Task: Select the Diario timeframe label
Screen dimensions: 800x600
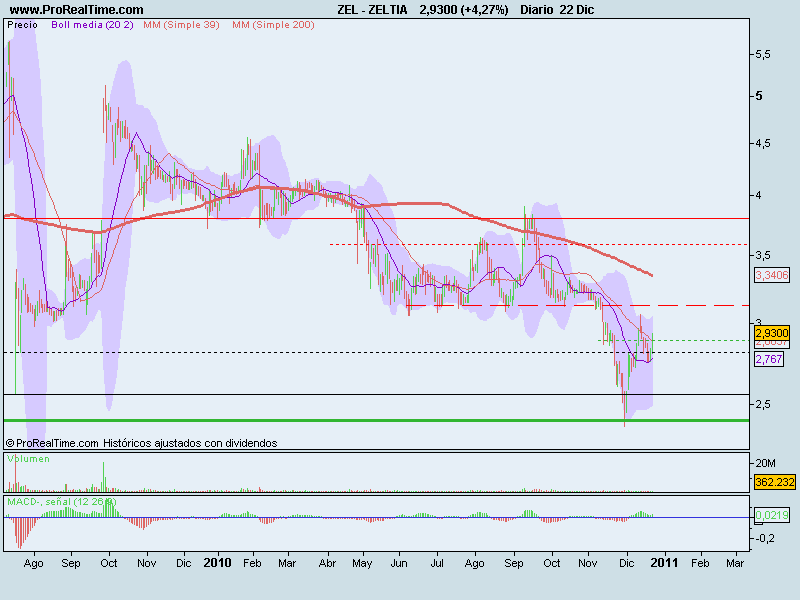Action: click(537, 10)
